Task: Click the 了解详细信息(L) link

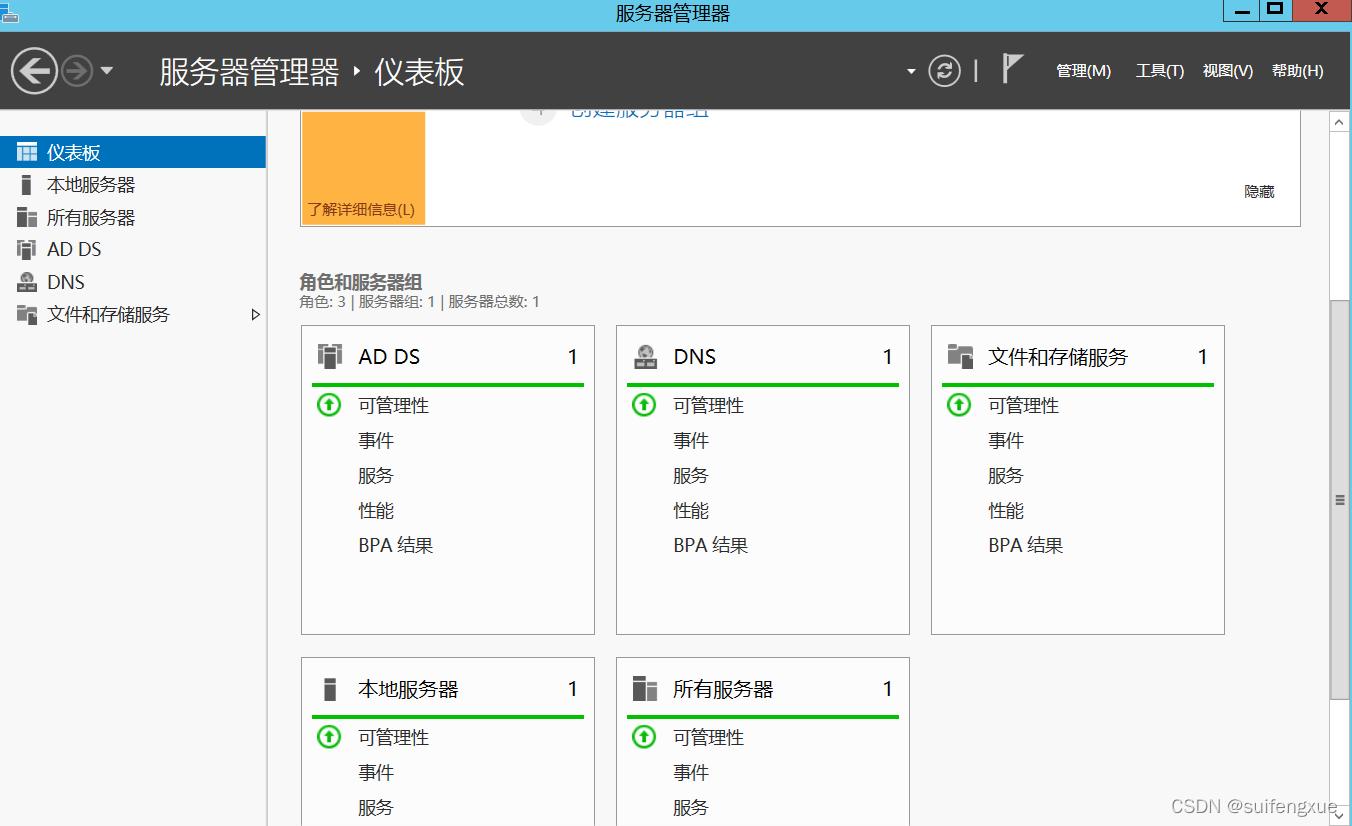Action: (362, 210)
